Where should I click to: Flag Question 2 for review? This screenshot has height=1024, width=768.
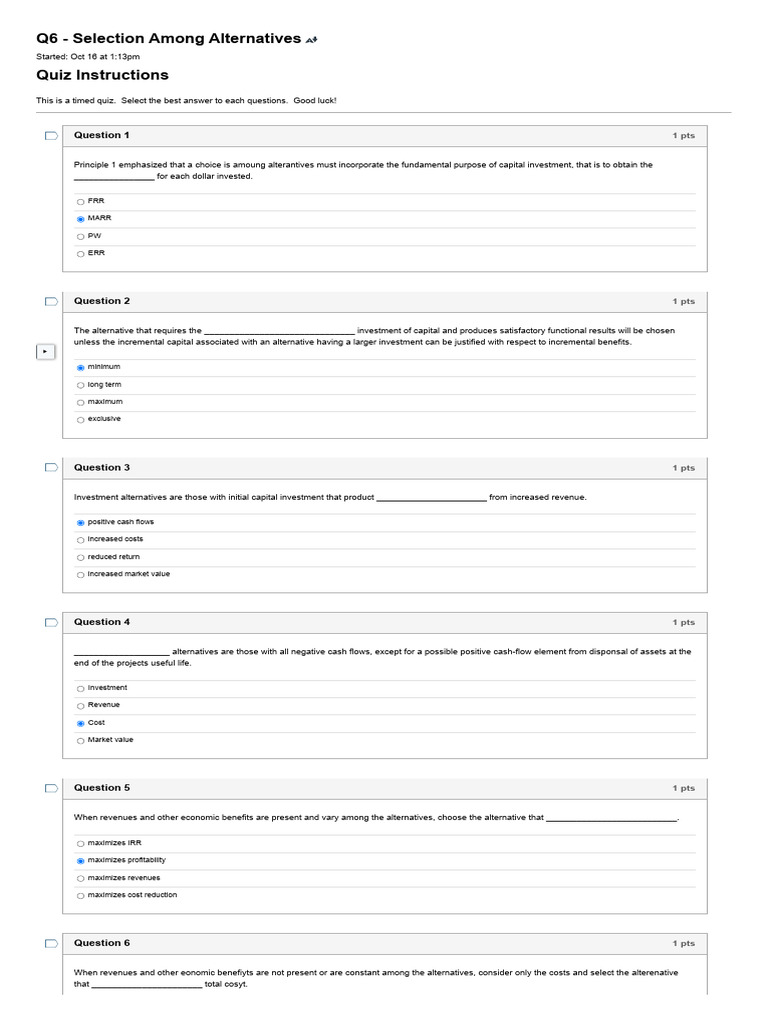(51, 302)
